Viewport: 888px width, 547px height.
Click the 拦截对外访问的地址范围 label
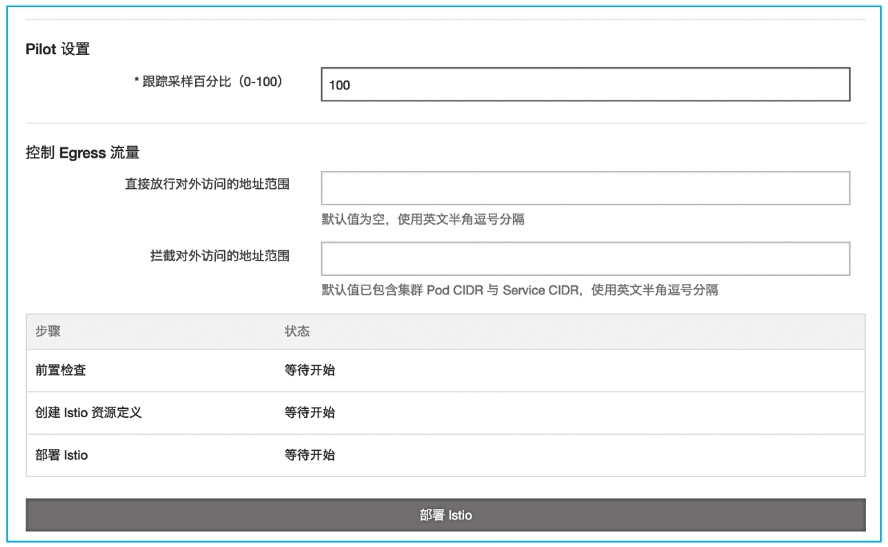[219, 255]
